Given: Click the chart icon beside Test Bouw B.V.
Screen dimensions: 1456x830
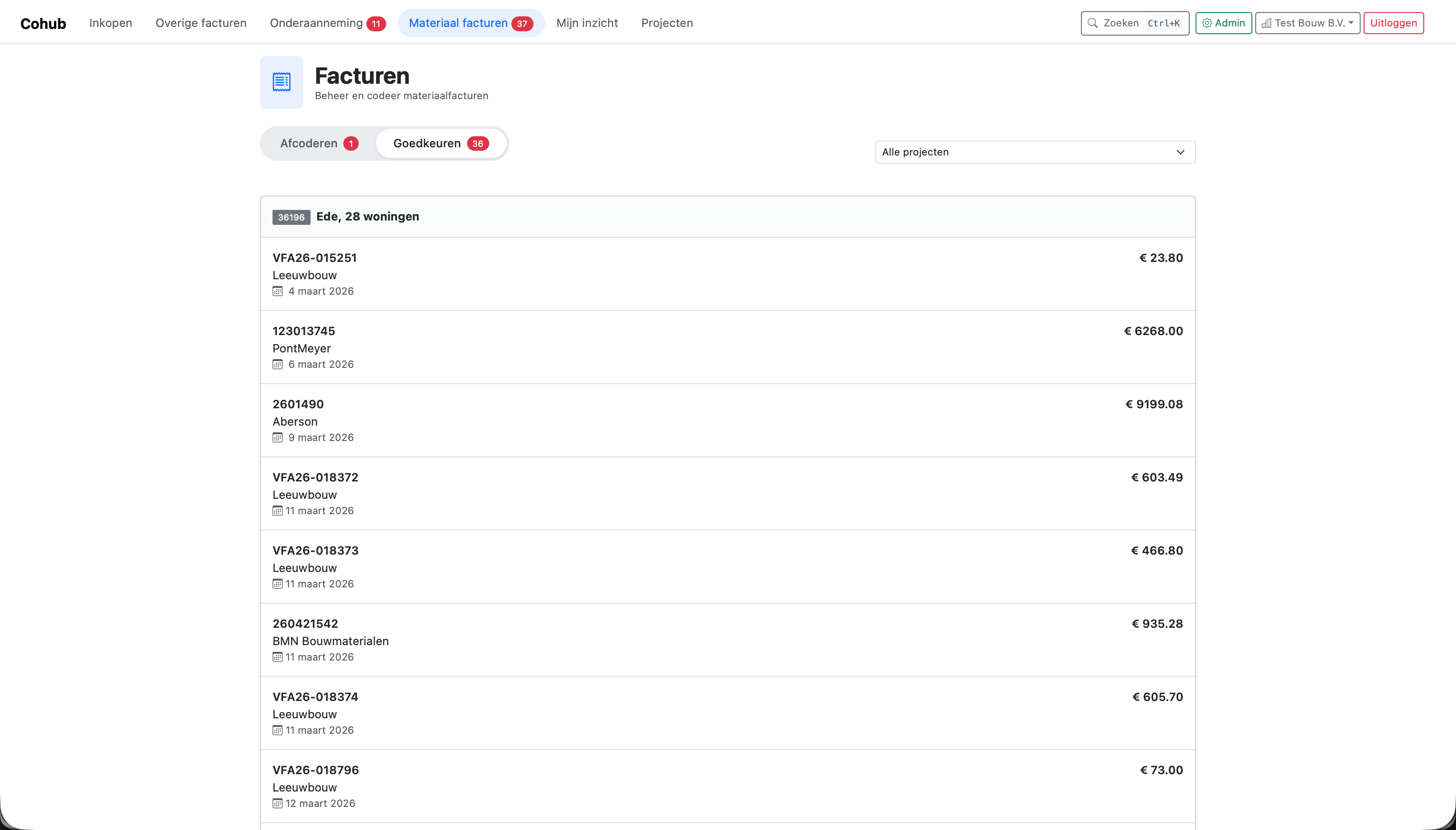Looking at the screenshot, I should click(x=1266, y=24).
